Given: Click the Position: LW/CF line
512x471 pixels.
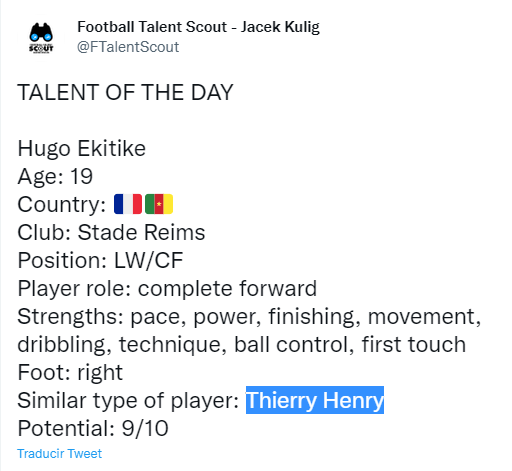Looking at the screenshot, I should (x=100, y=260).
